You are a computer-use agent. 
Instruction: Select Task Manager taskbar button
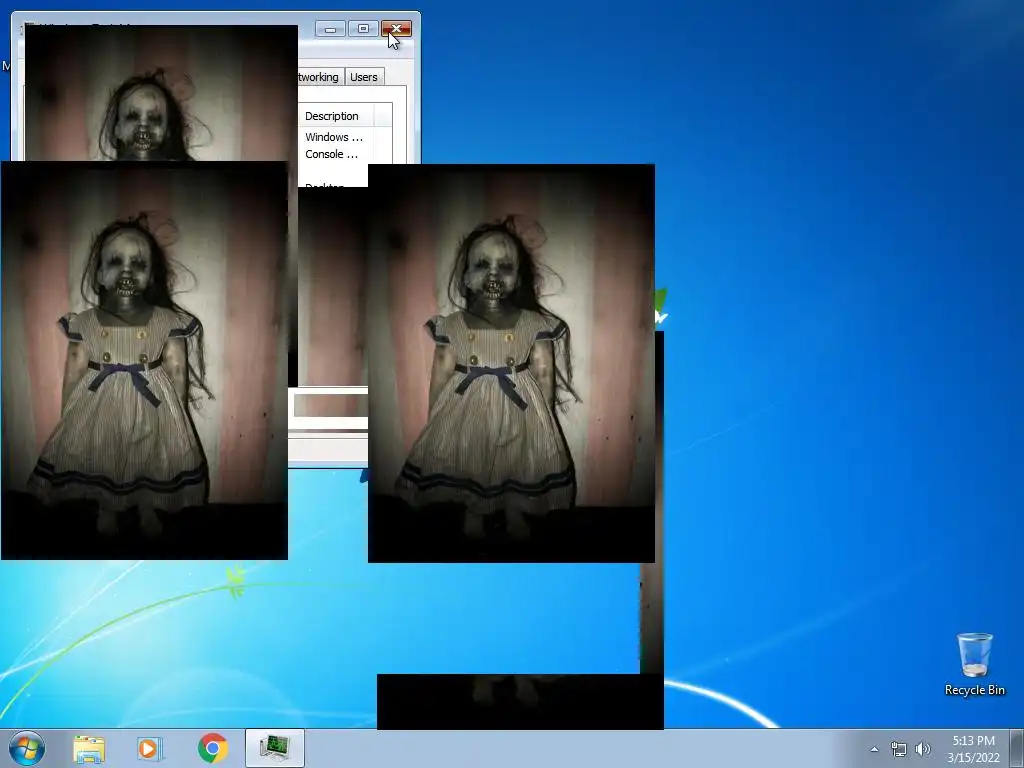(x=275, y=748)
